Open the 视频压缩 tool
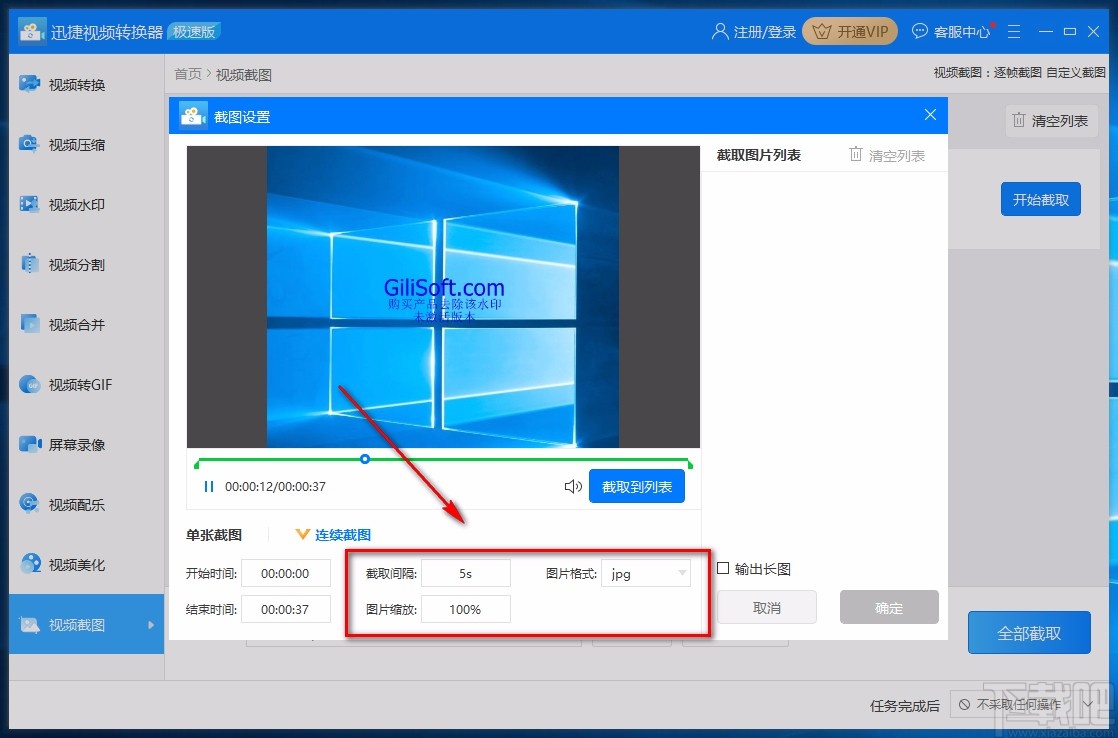 coord(75,144)
